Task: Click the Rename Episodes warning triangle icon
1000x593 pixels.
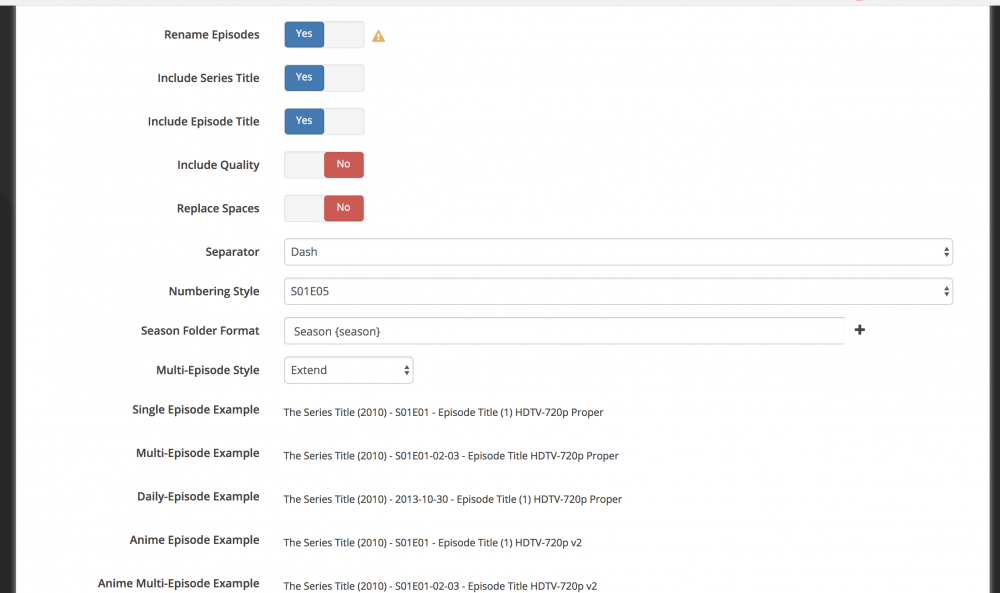Action: (378, 36)
